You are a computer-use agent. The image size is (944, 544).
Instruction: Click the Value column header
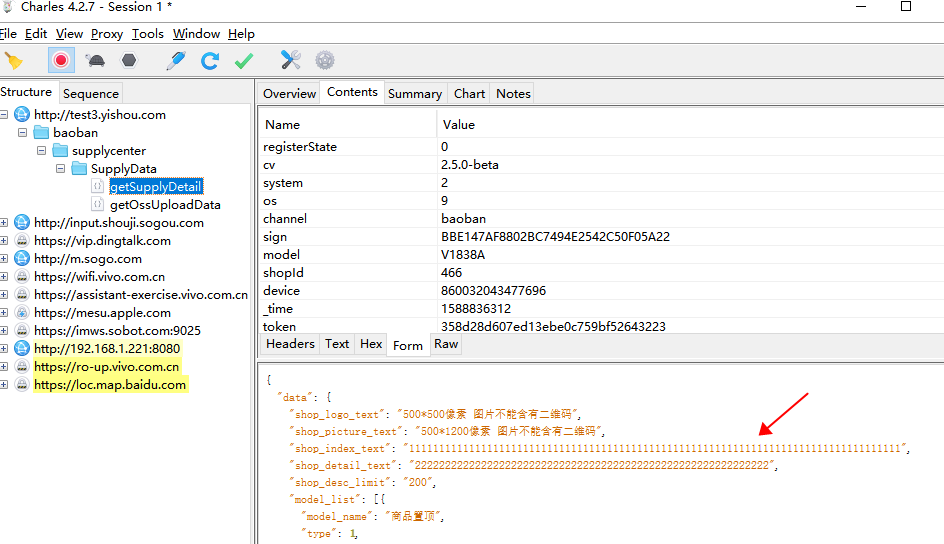coord(691,125)
